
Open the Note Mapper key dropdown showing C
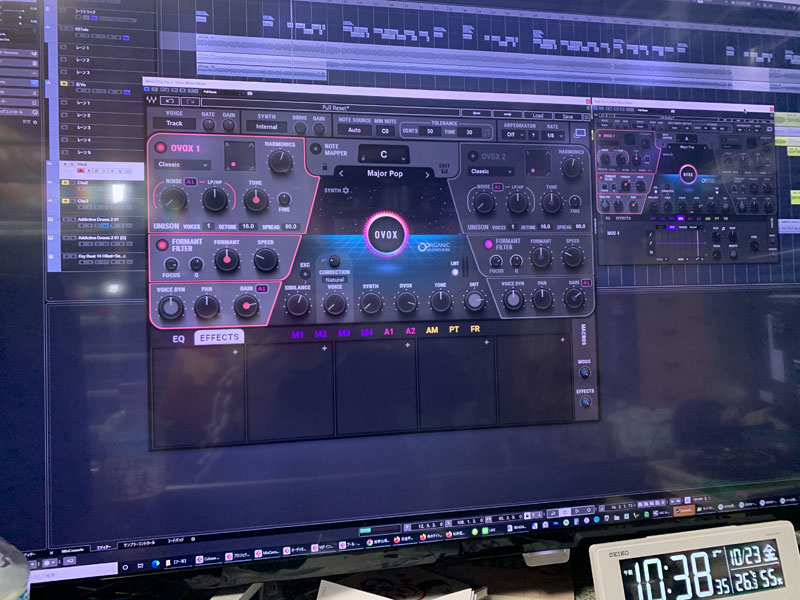(383, 155)
